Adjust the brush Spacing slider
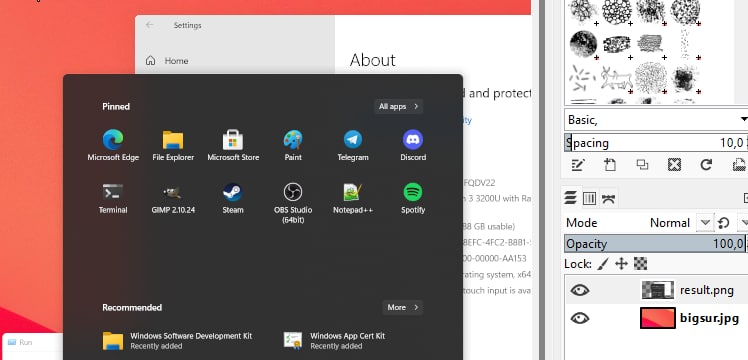Viewport: 748px width, 360px height. tap(656, 143)
